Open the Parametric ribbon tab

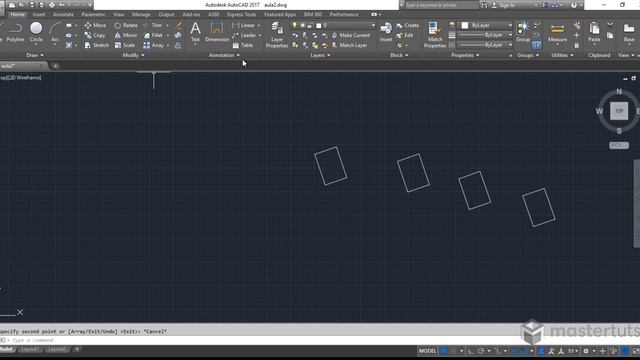coord(93,14)
